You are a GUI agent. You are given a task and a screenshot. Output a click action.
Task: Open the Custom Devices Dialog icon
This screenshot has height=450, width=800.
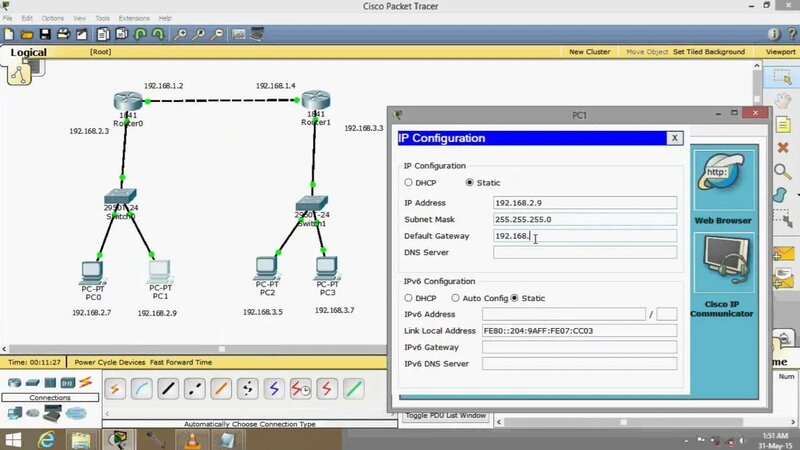[257, 34]
